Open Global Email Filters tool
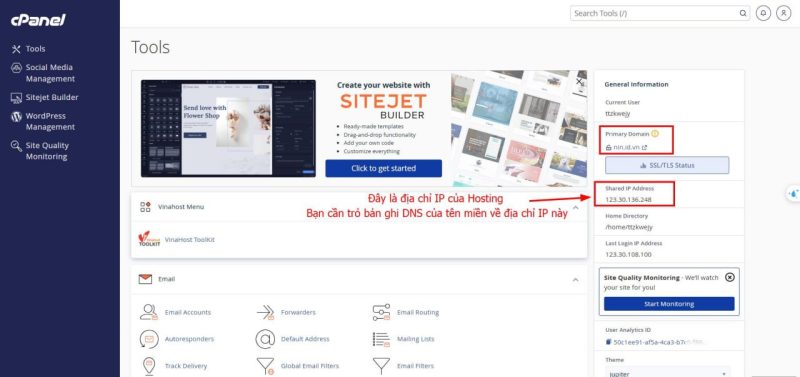 pos(310,366)
